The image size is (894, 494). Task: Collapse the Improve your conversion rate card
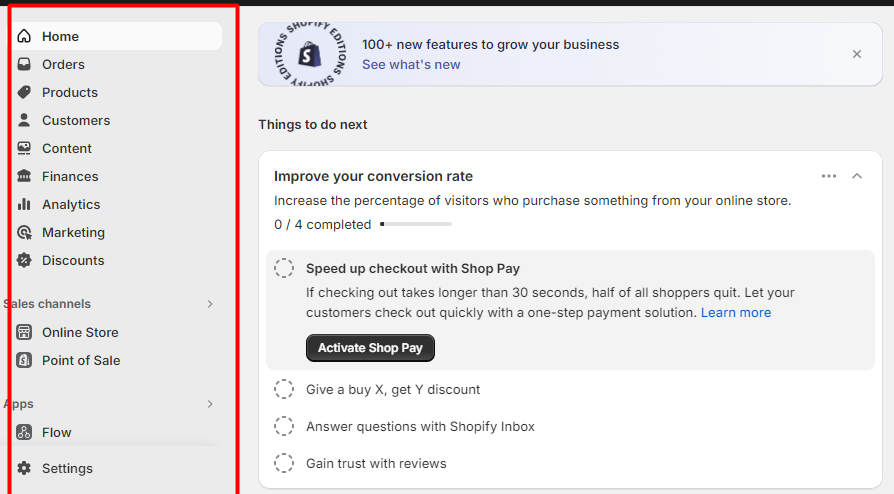(857, 176)
